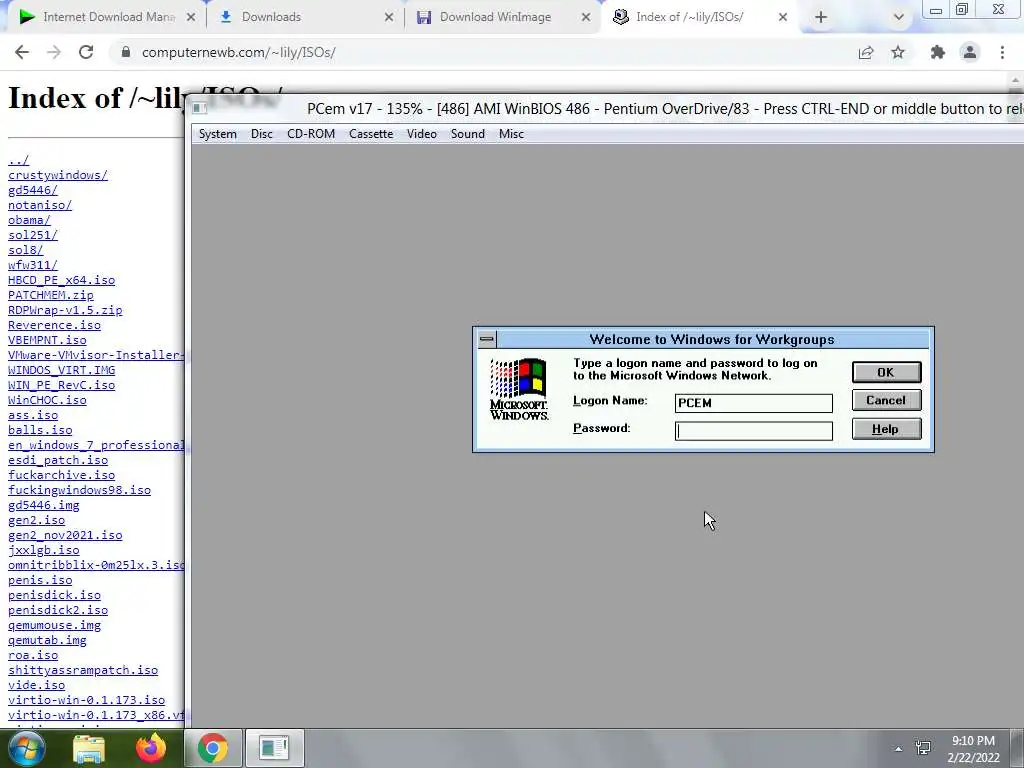1024x768 pixels.
Task: Open the wfw311/ folder link
Action: [x=33, y=265]
